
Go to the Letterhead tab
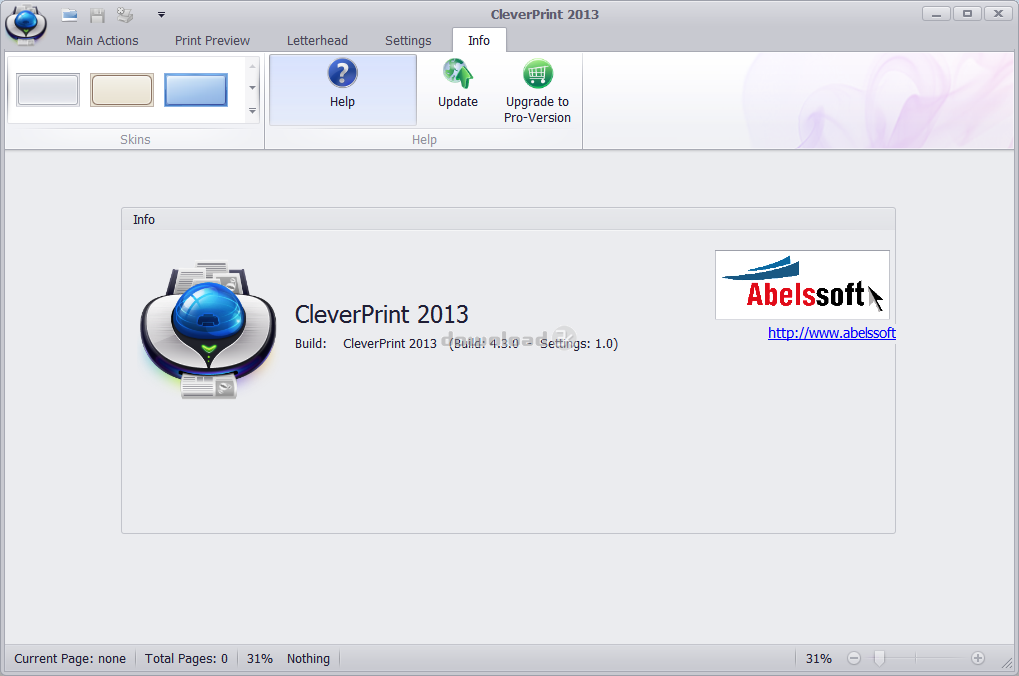coord(317,40)
